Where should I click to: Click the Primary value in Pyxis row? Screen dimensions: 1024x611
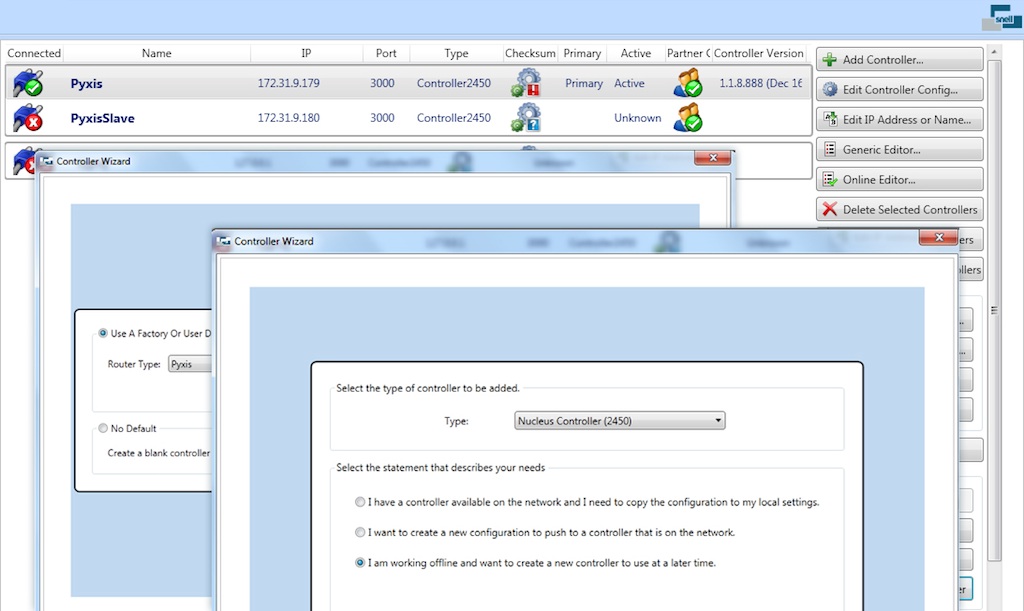(584, 83)
